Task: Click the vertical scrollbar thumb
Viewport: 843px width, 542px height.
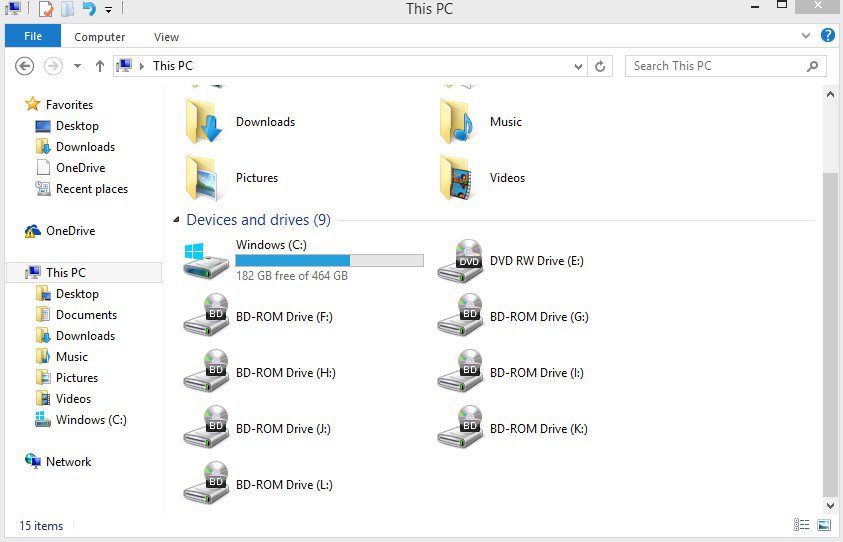Action: click(x=830, y=334)
